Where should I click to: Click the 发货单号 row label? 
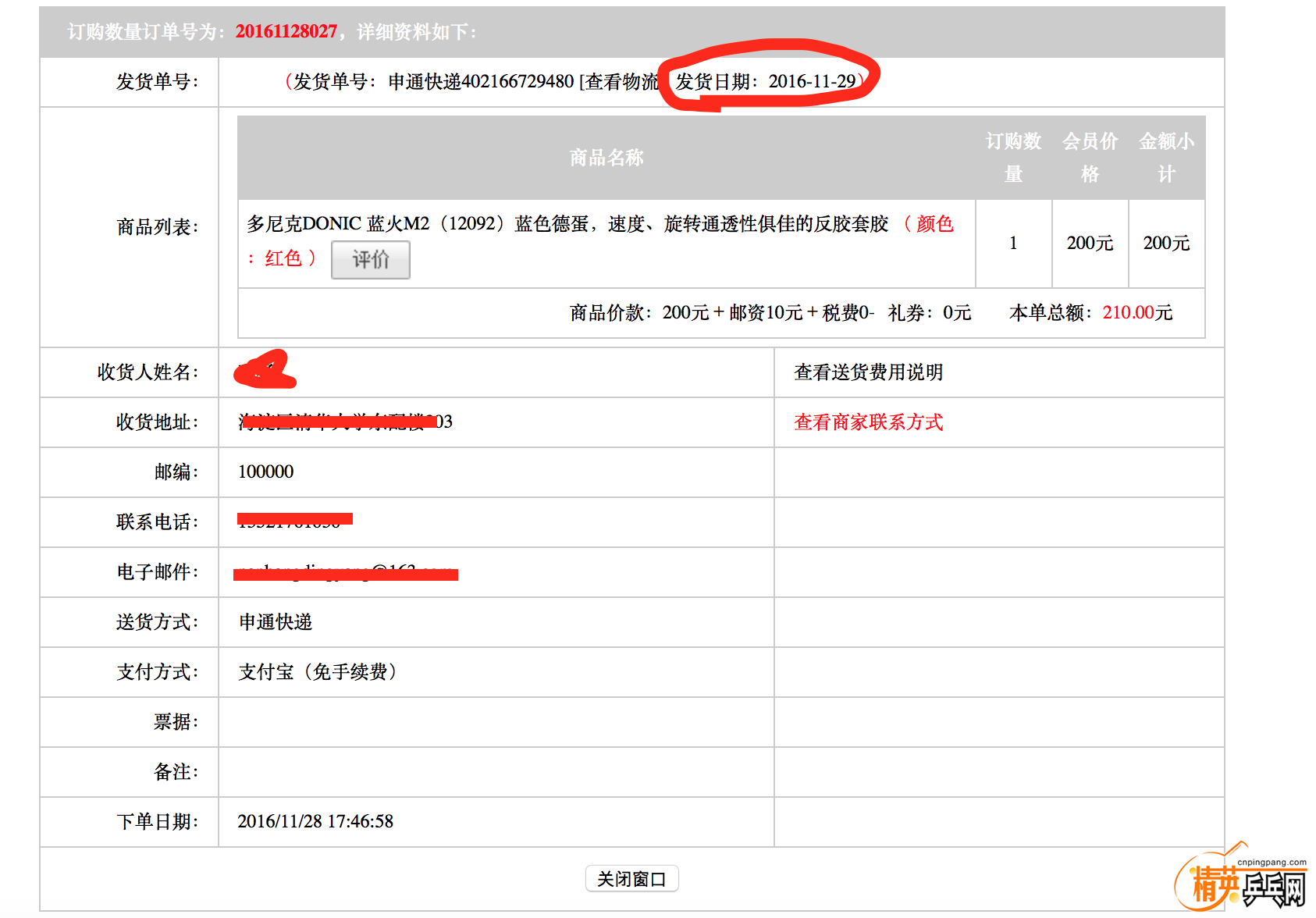157,82
